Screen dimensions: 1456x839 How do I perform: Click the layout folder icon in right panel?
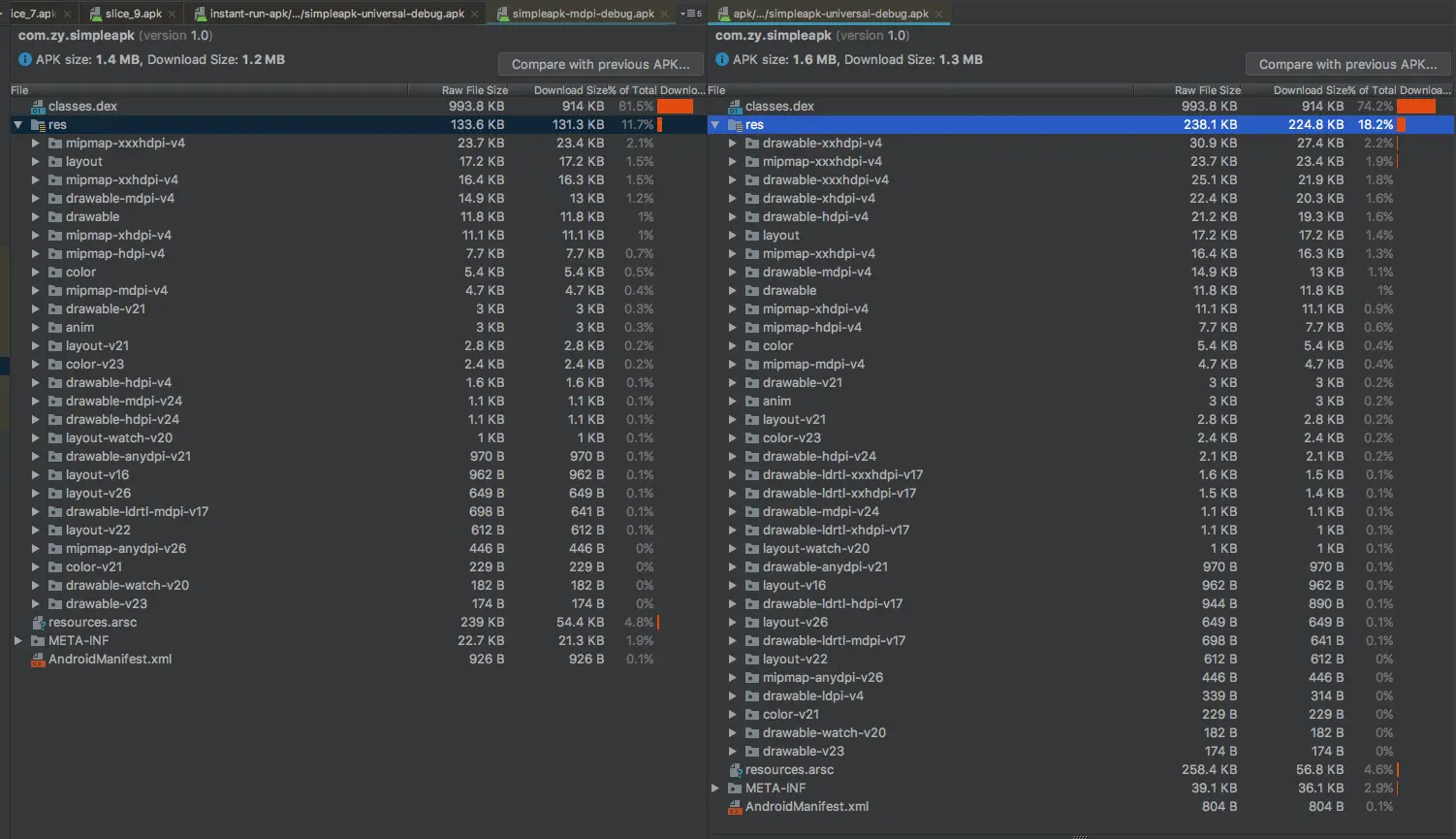pyautogui.click(x=751, y=235)
